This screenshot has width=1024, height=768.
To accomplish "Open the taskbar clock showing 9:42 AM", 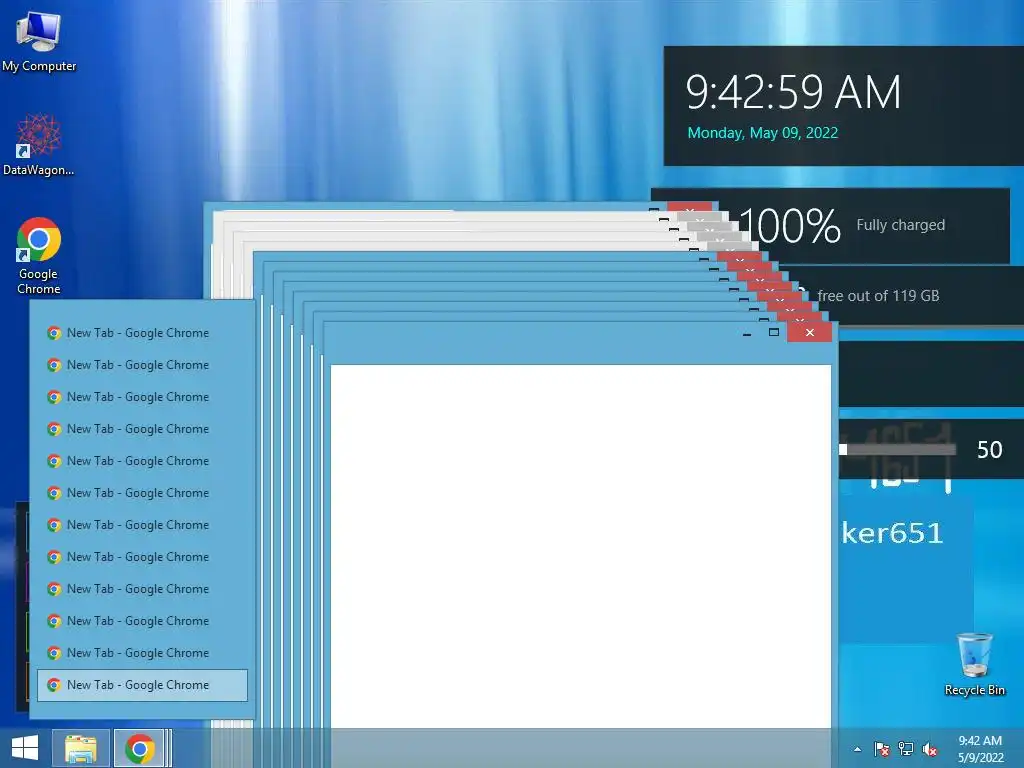I will (980, 749).
